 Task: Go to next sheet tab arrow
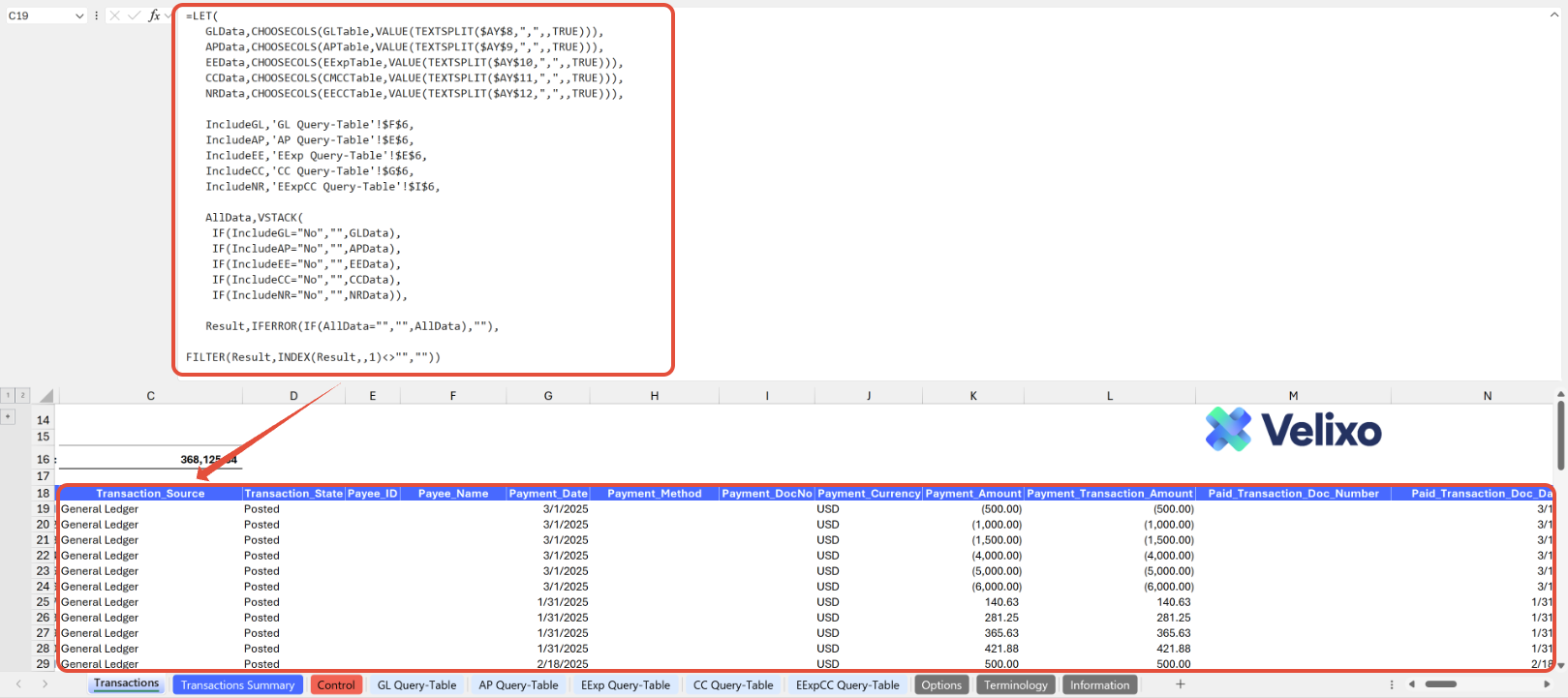[45, 684]
